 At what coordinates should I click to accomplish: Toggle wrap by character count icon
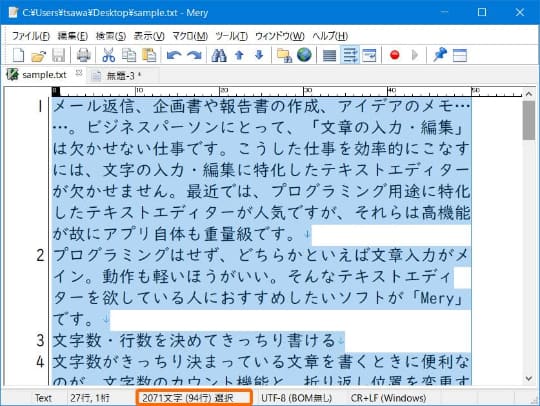tap(350, 55)
